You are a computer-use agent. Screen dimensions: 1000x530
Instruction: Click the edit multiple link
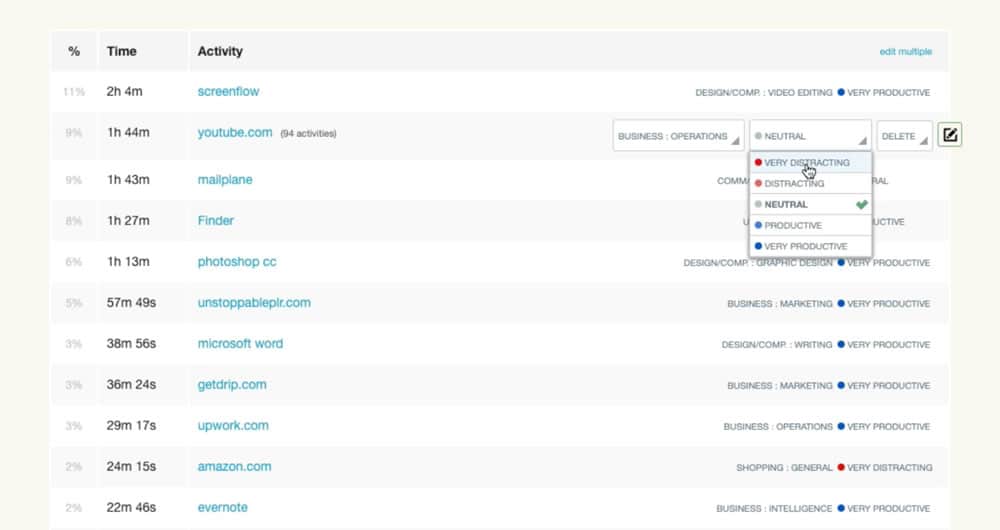906,52
